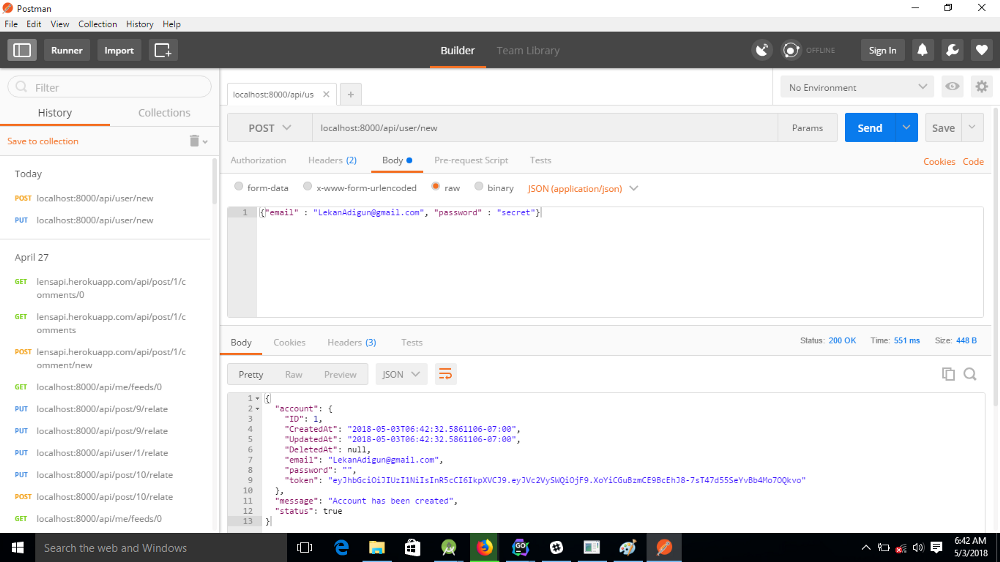Click the interceptor satellite icon
1000x562 pixels.
(x=761, y=50)
